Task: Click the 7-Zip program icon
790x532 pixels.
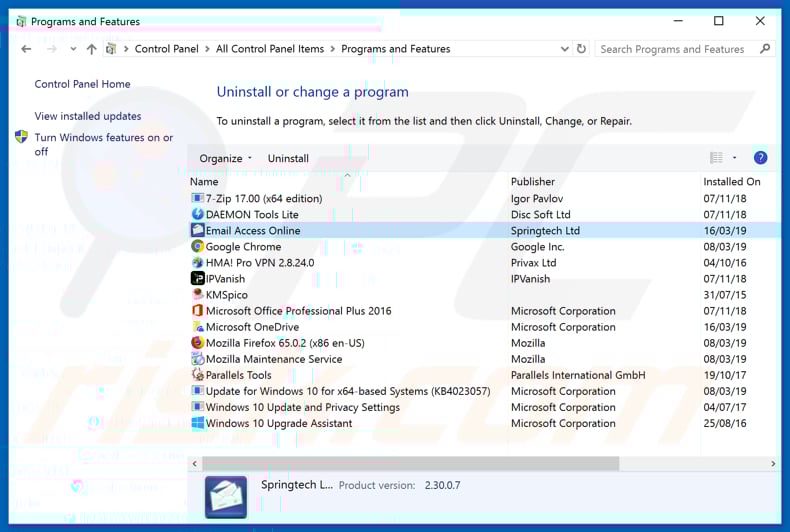Action: click(198, 198)
